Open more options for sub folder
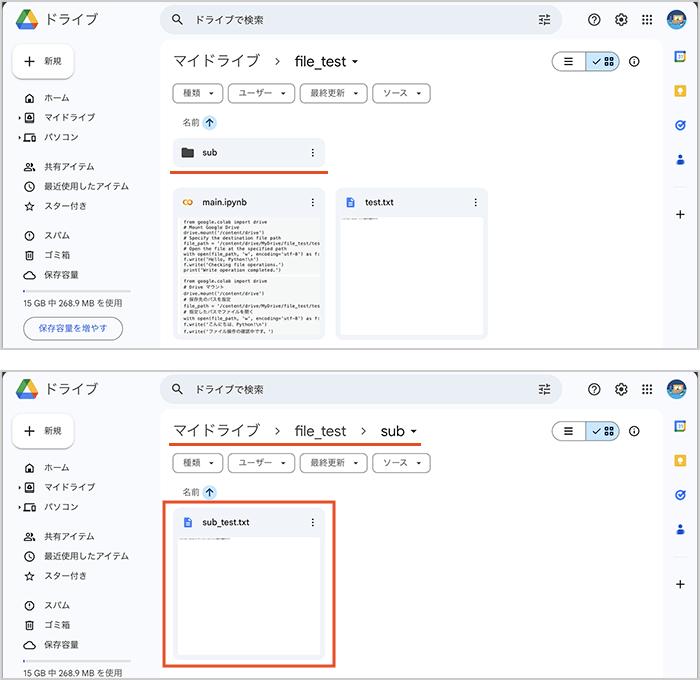This screenshot has width=700, height=680. pos(312,153)
